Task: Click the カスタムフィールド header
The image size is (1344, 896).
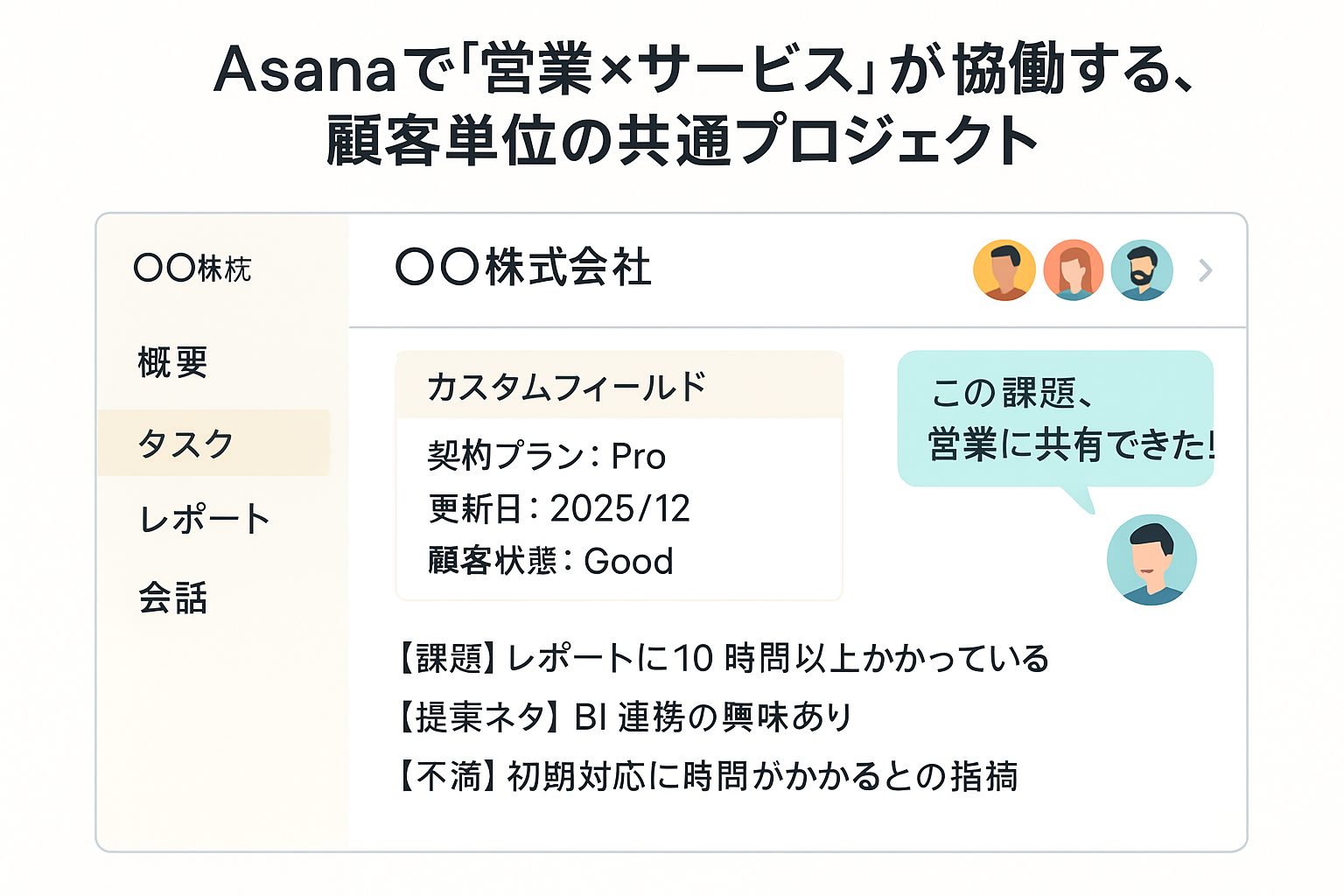Action: 567,387
